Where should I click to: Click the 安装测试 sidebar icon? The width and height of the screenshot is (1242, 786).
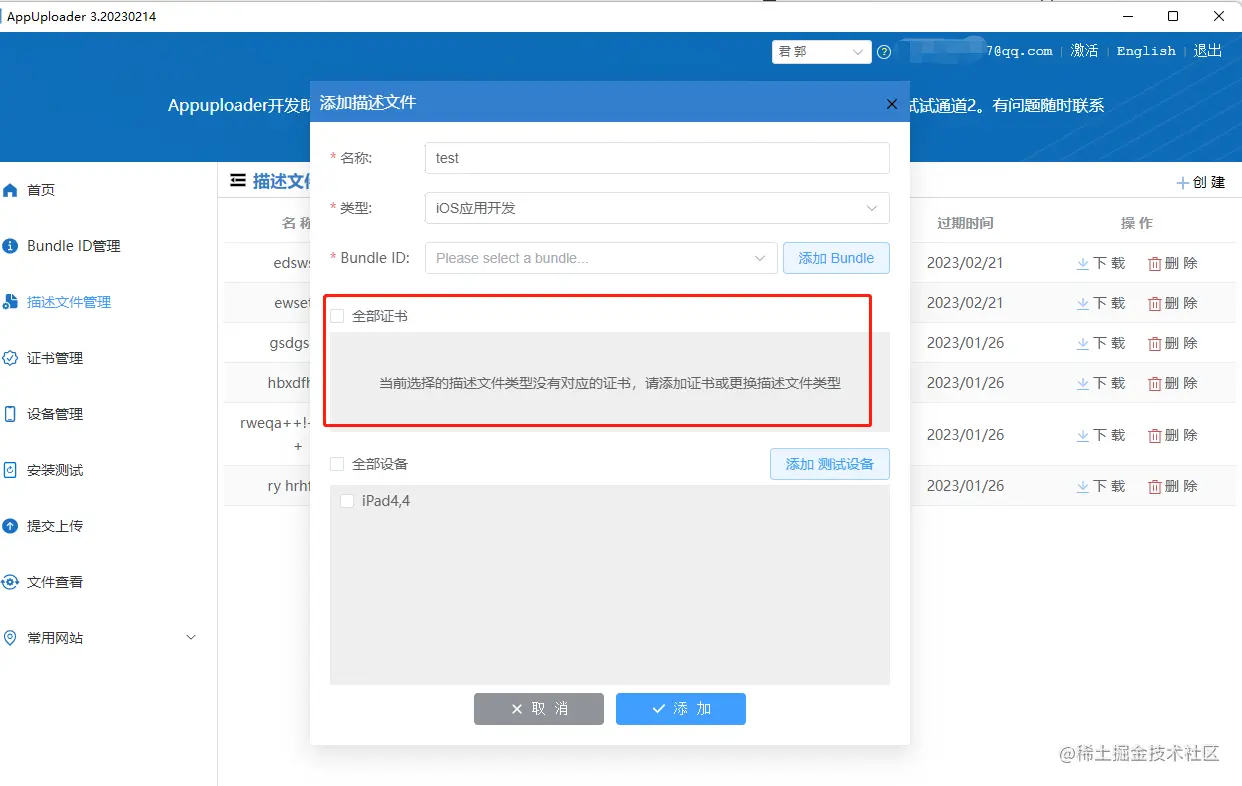coord(11,470)
